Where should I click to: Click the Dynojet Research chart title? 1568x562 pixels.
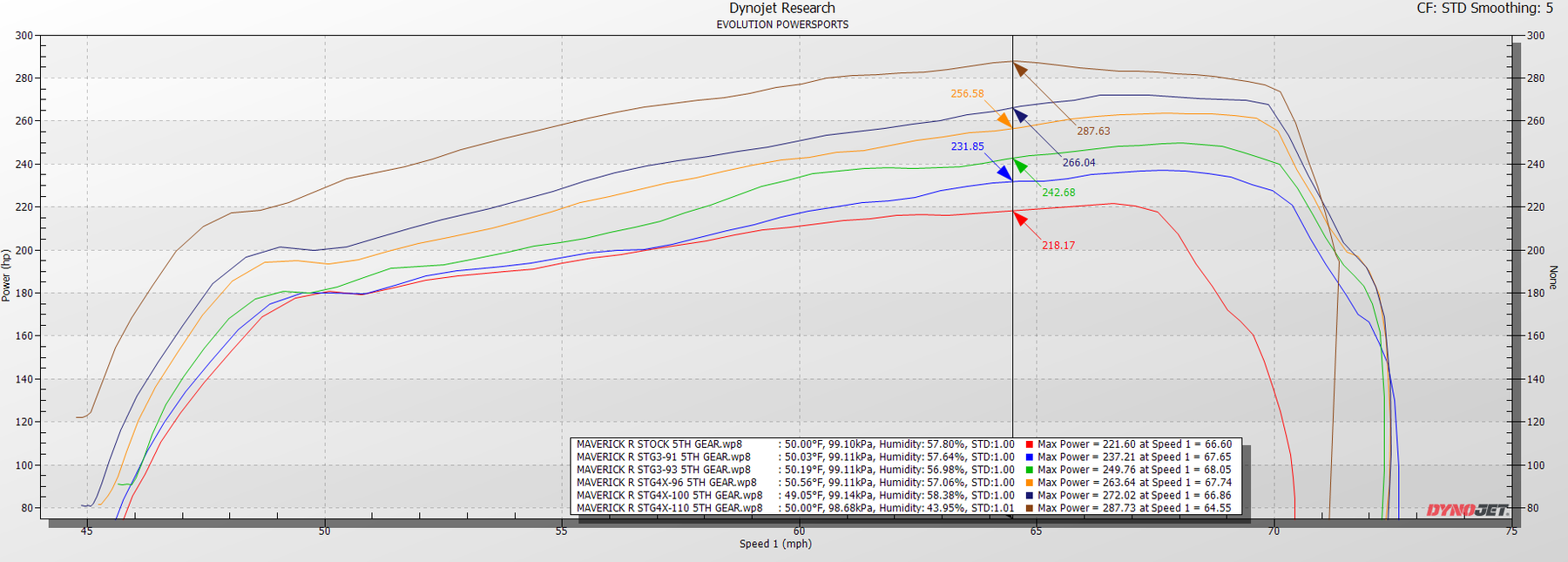tap(781, 9)
